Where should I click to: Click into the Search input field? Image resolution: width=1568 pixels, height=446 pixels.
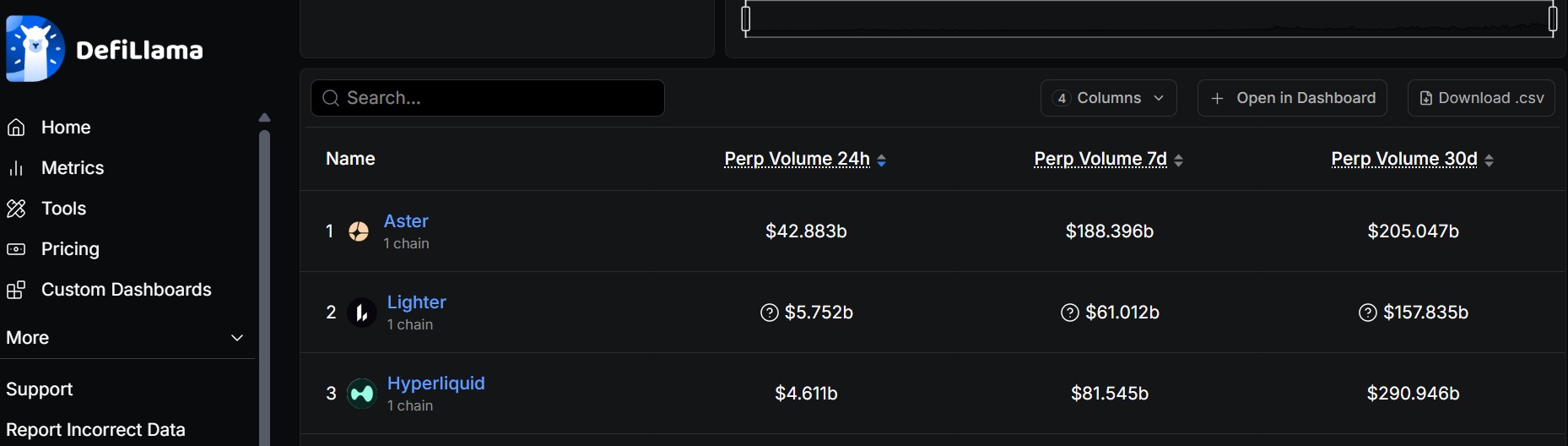click(x=488, y=98)
